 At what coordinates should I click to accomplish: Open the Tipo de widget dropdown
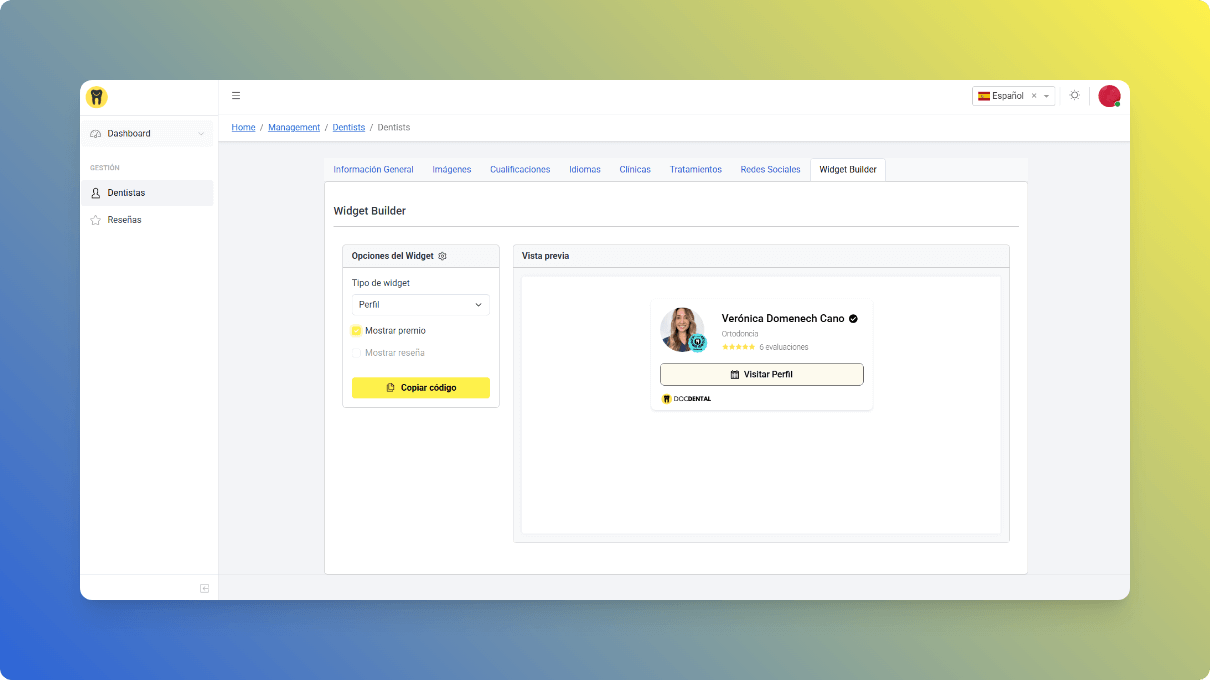[420, 305]
